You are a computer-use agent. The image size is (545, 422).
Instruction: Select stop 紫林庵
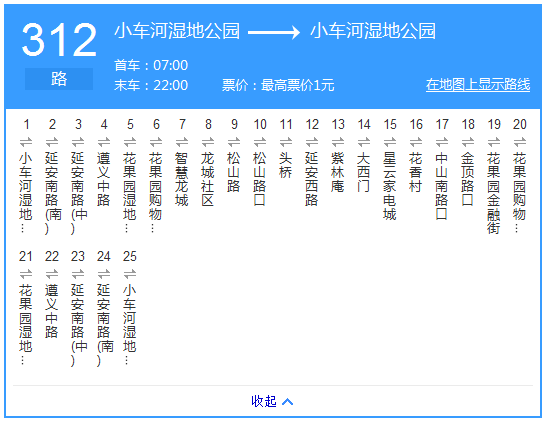click(338, 172)
